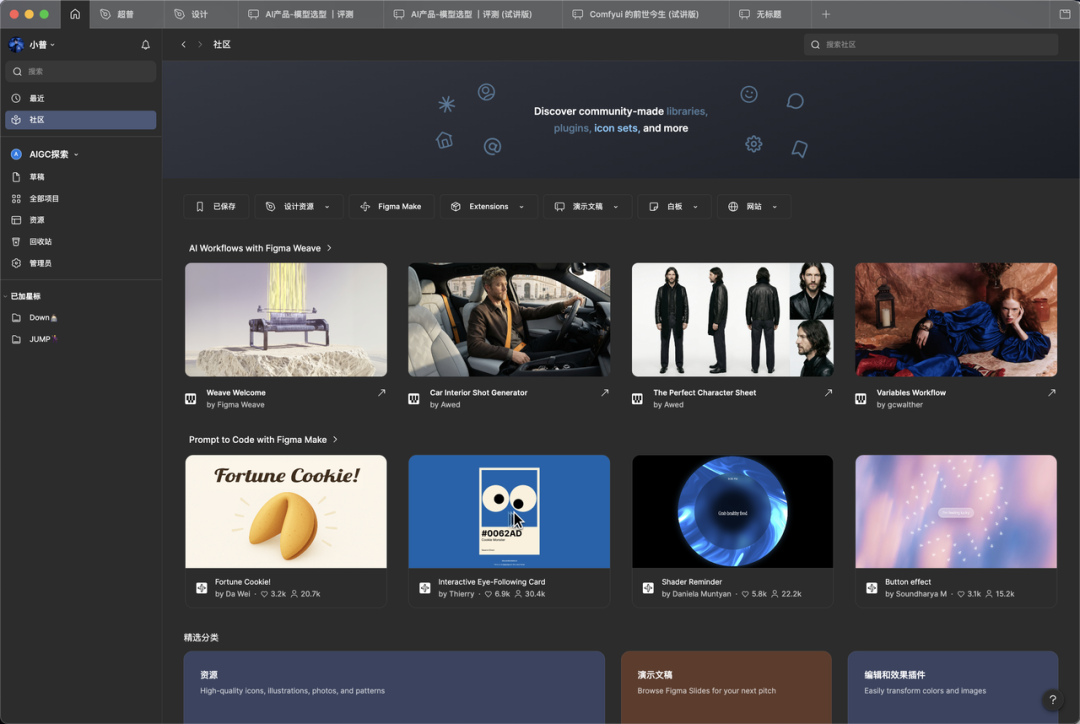
Task: Click the back navigation arrow
Action: [x=183, y=45]
